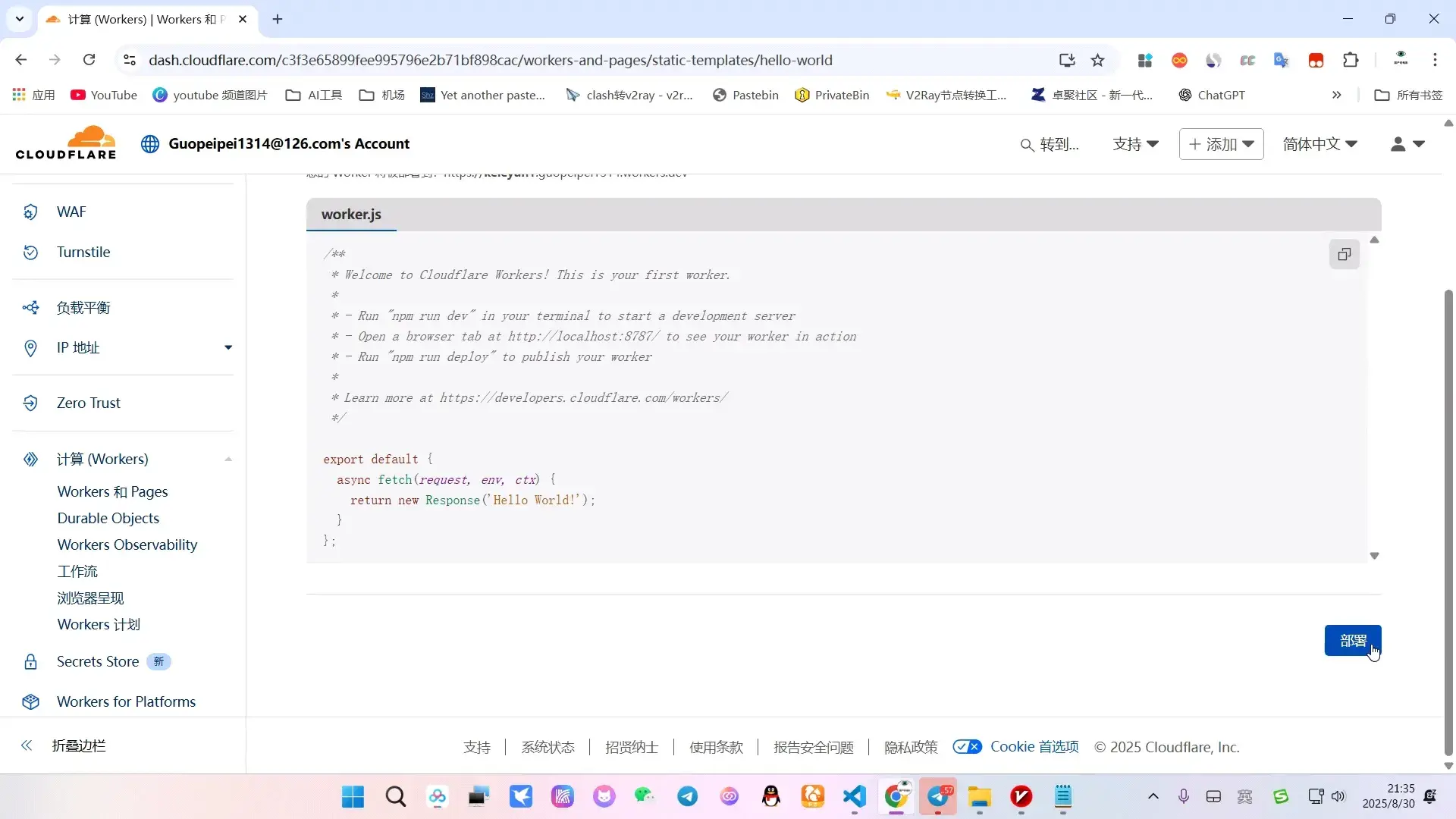The height and width of the screenshot is (819, 1456).
Task: Open the Secrets Store lock icon
Action: pyautogui.click(x=30, y=662)
